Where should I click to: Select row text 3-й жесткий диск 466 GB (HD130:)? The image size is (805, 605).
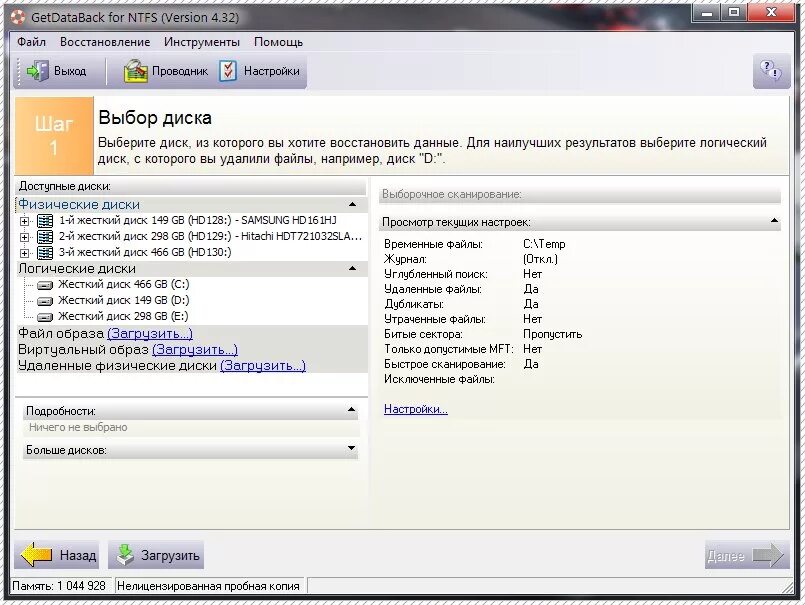coord(145,252)
